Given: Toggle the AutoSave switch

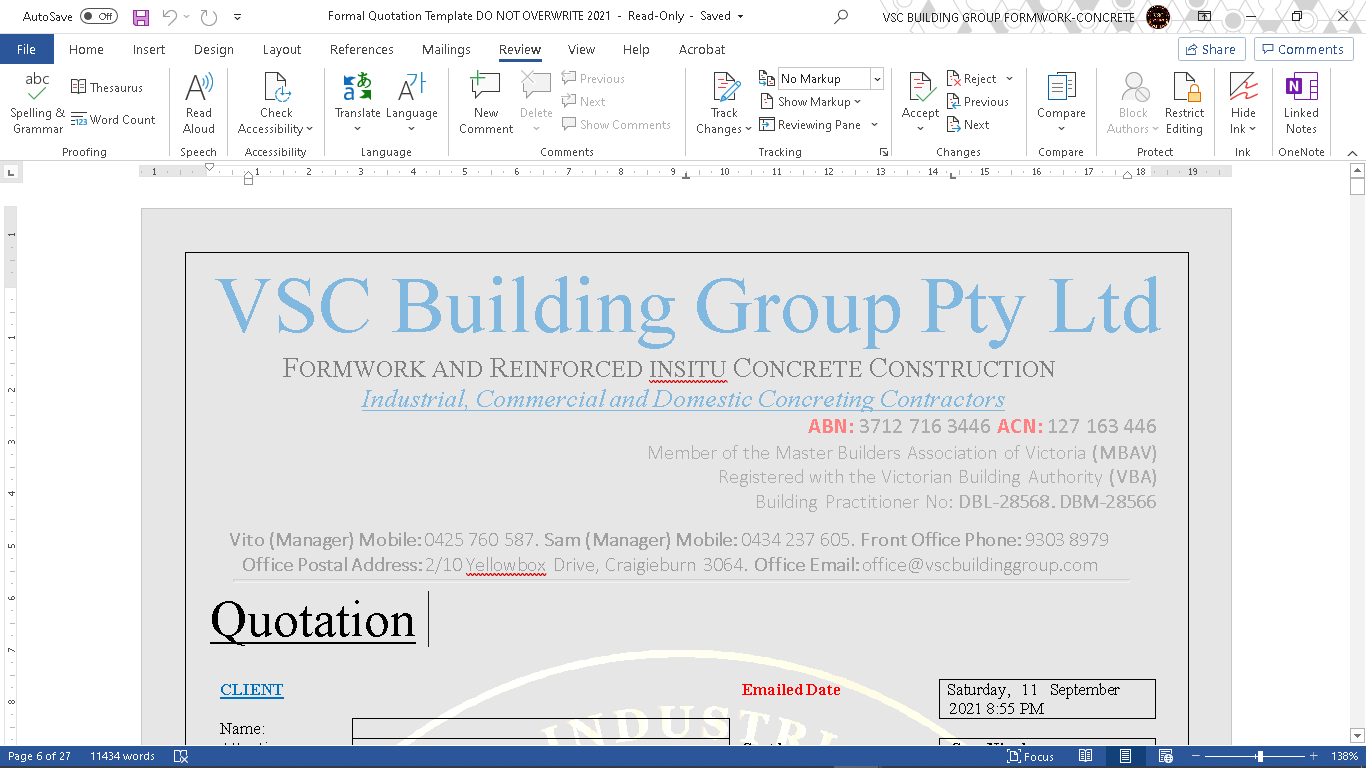Looking at the screenshot, I should 99,17.
